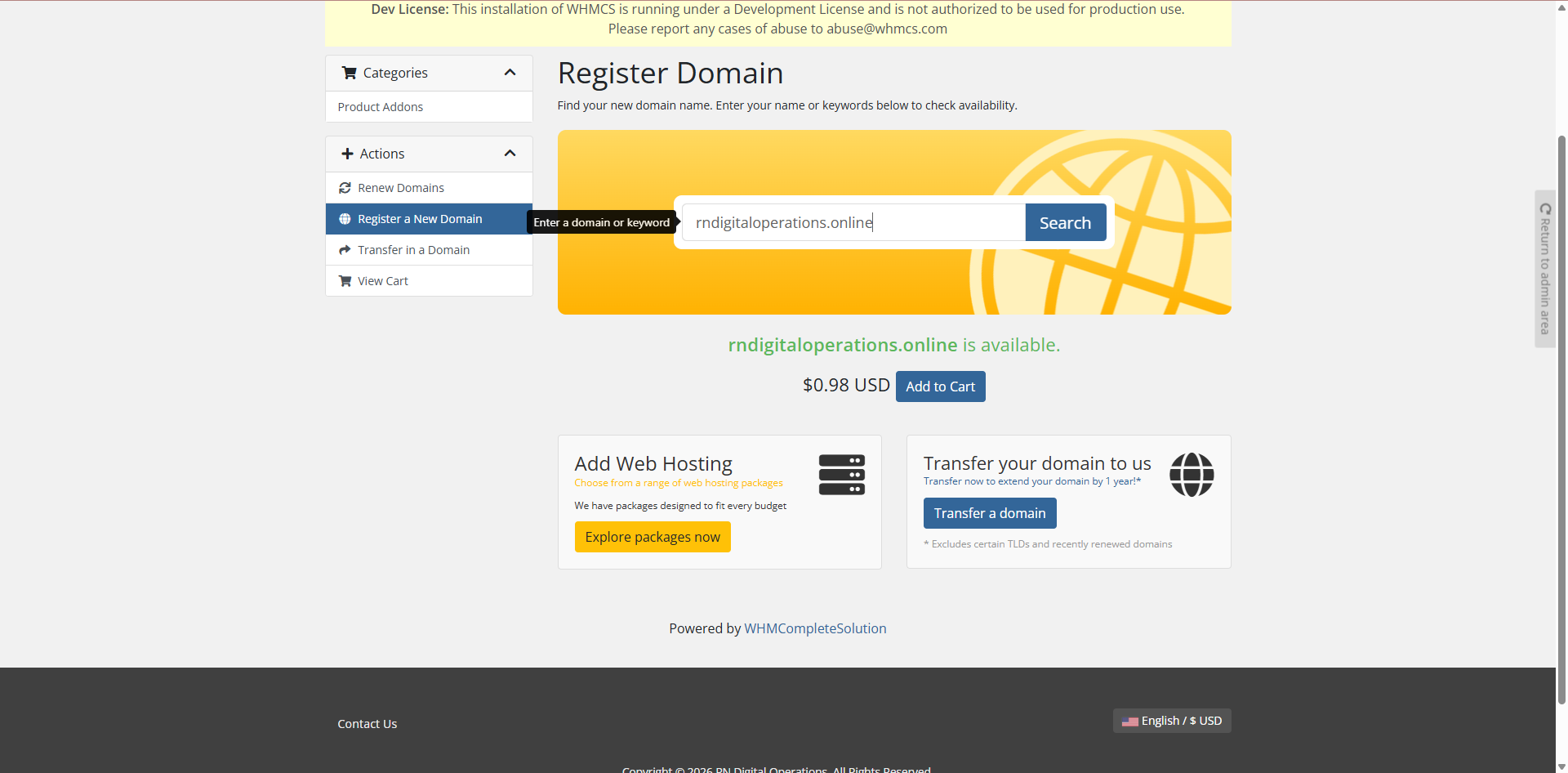
Task: Click Explore packages now button
Action: (x=653, y=537)
